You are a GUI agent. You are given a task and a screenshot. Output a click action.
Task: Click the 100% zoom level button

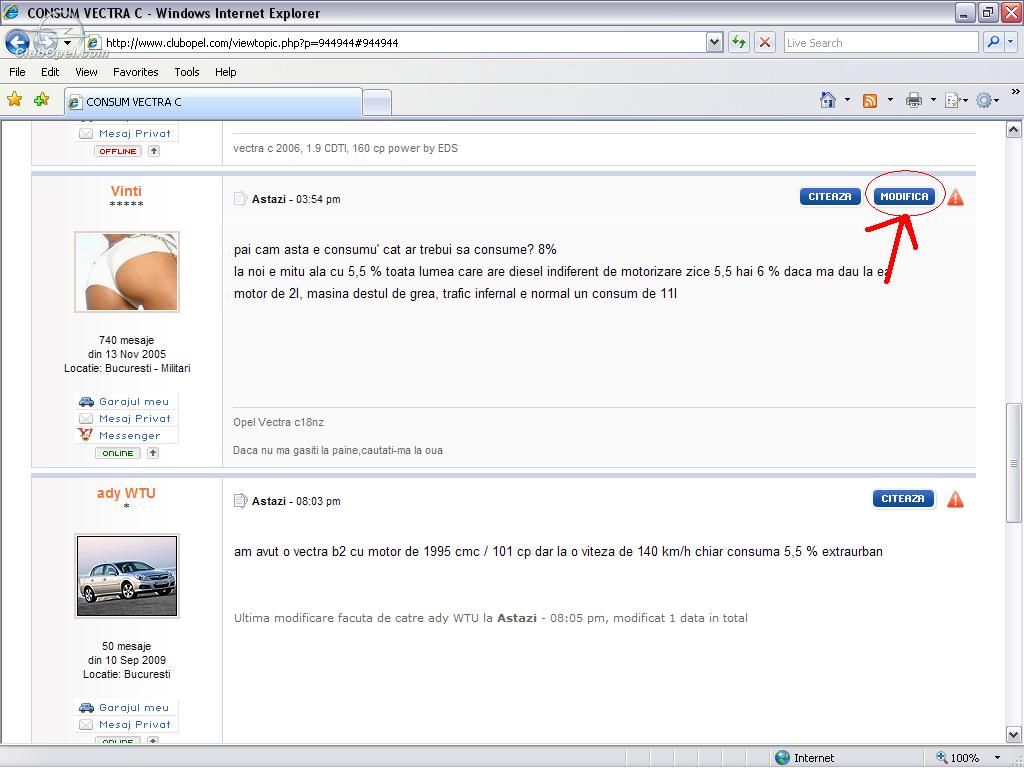958,758
